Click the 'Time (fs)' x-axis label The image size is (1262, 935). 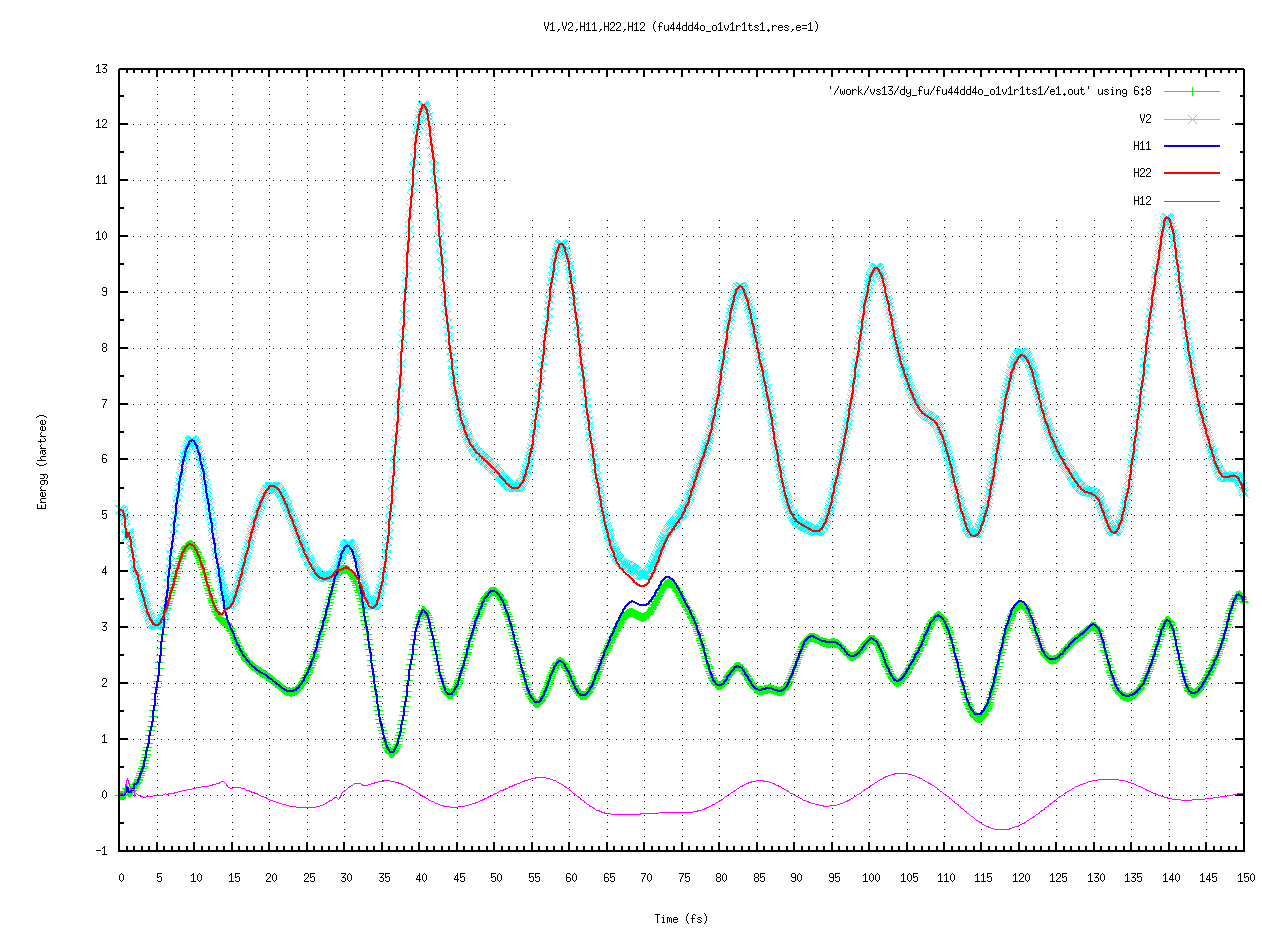coord(681,918)
